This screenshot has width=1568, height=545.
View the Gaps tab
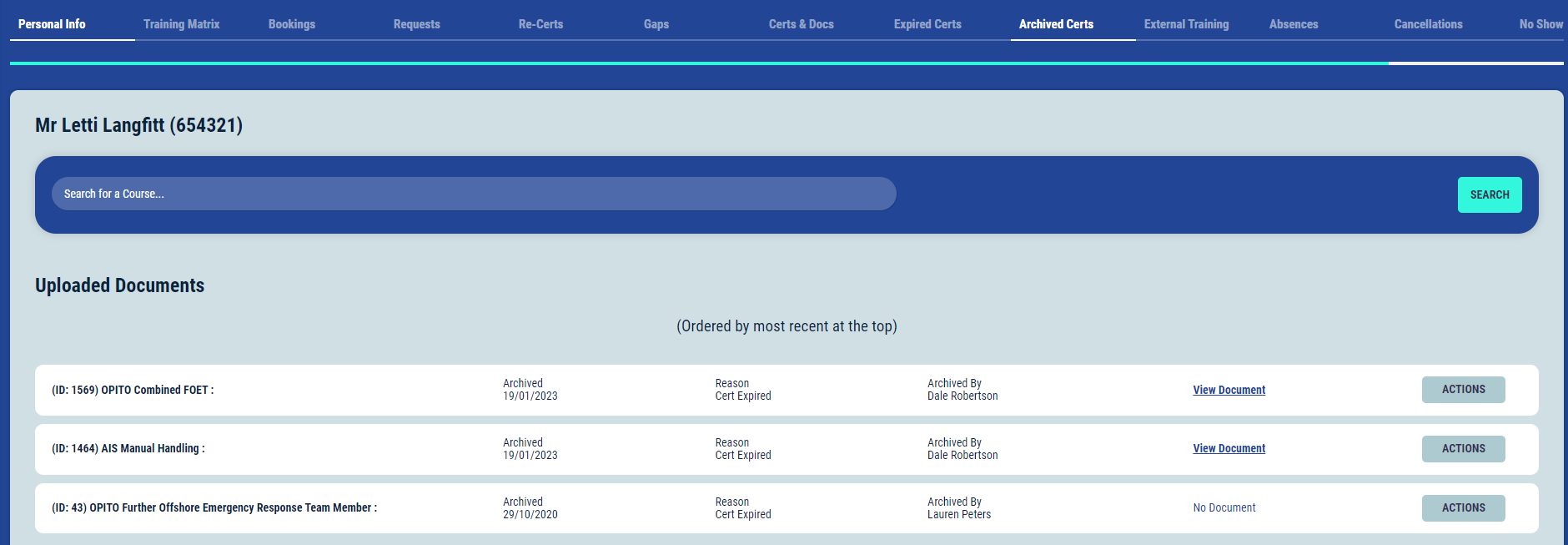pyautogui.click(x=656, y=24)
